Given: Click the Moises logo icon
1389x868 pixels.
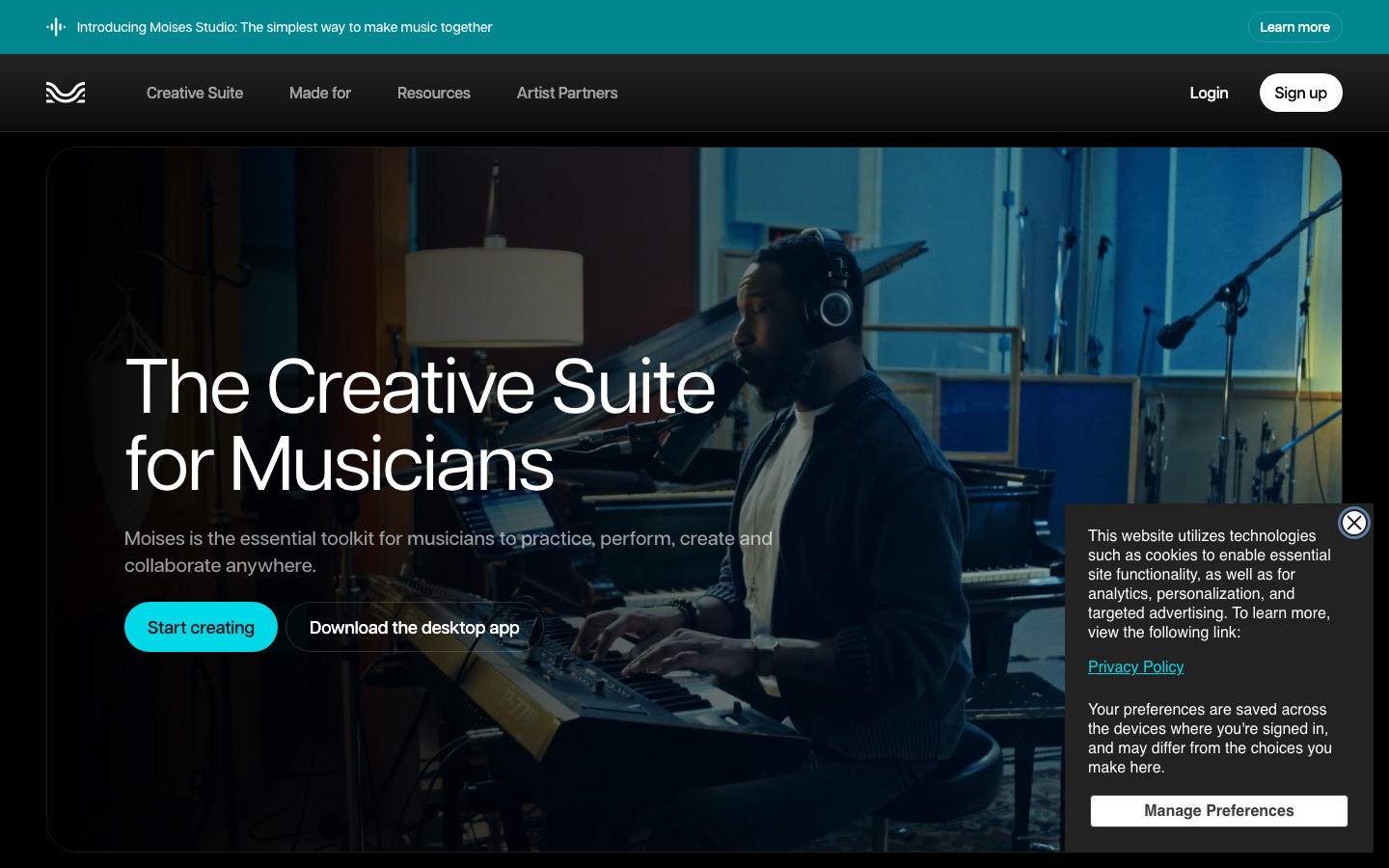Looking at the screenshot, I should [66, 93].
